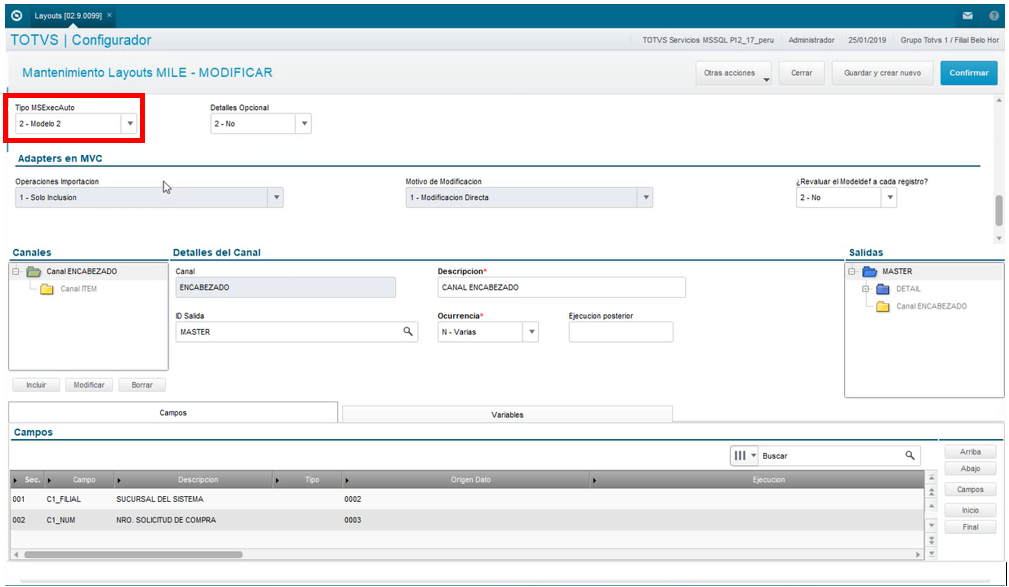Click the Ejecucion posterior input field
Screen dimensions: 1009x587
click(x=621, y=332)
